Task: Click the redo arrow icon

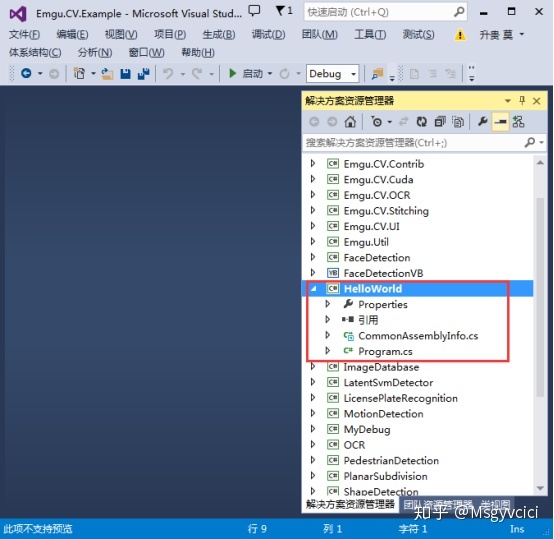Action: 198,73
